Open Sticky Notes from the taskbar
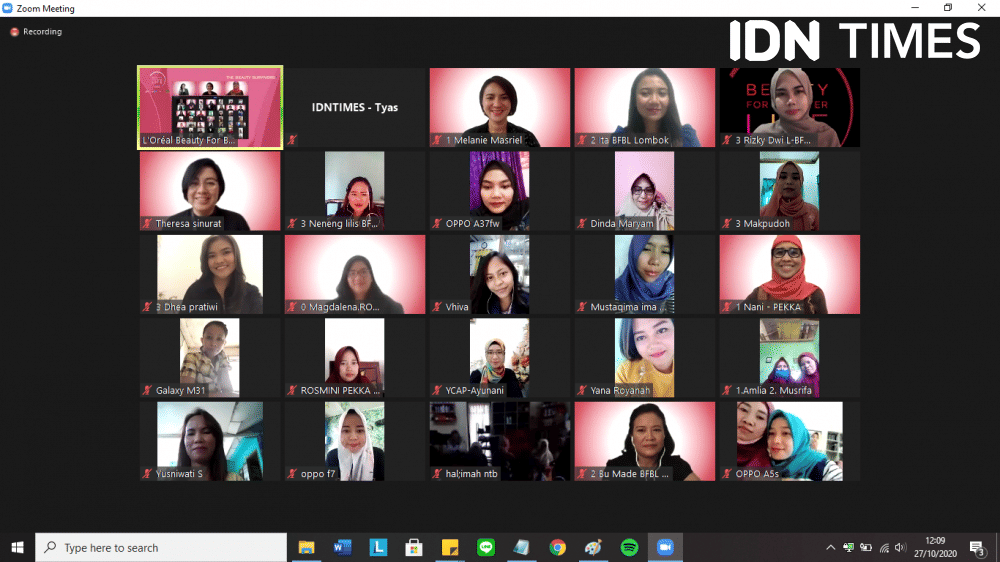The height and width of the screenshot is (562, 1000). pos(450,547)
